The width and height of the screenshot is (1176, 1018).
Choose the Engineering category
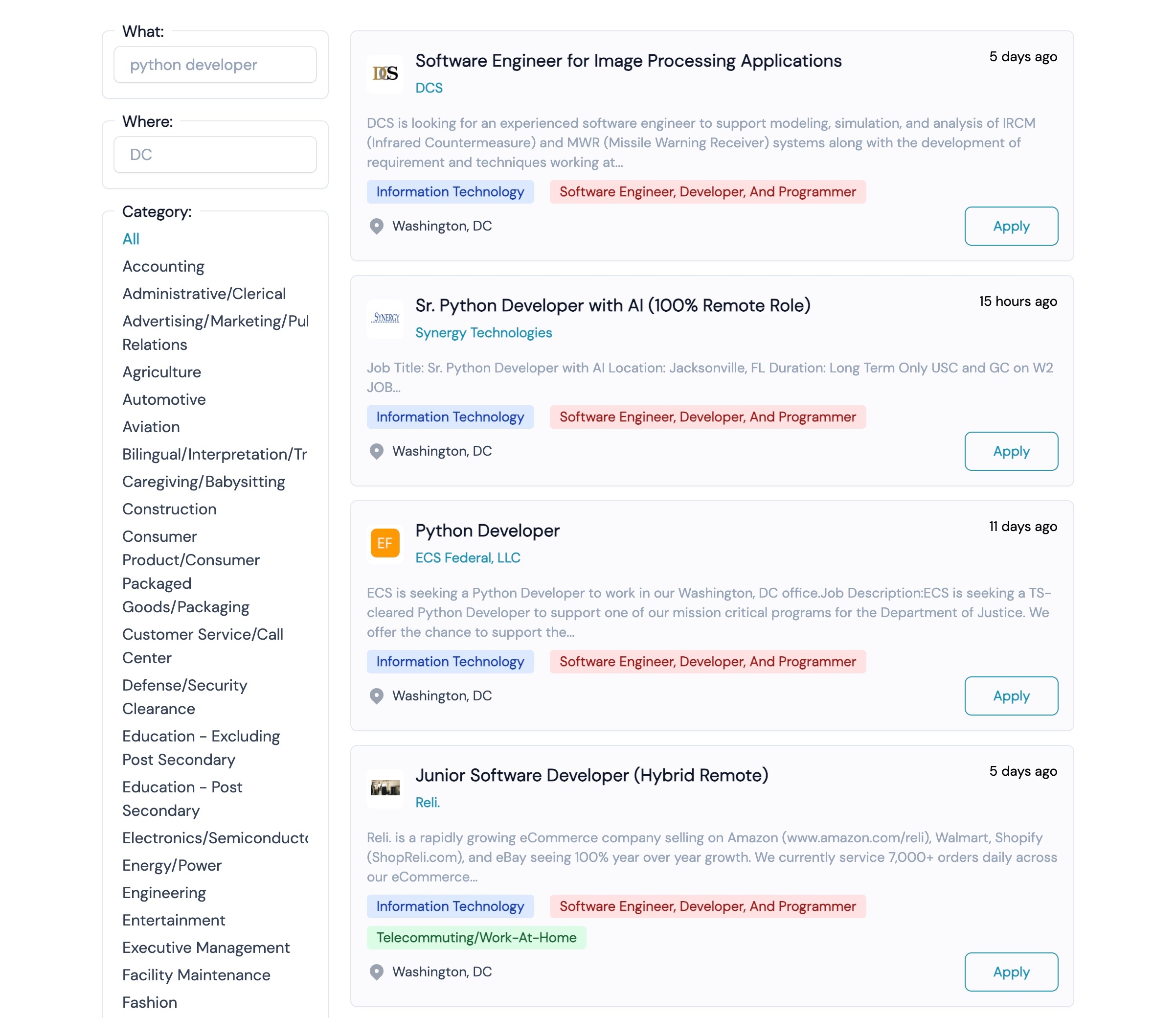point(164,893)
